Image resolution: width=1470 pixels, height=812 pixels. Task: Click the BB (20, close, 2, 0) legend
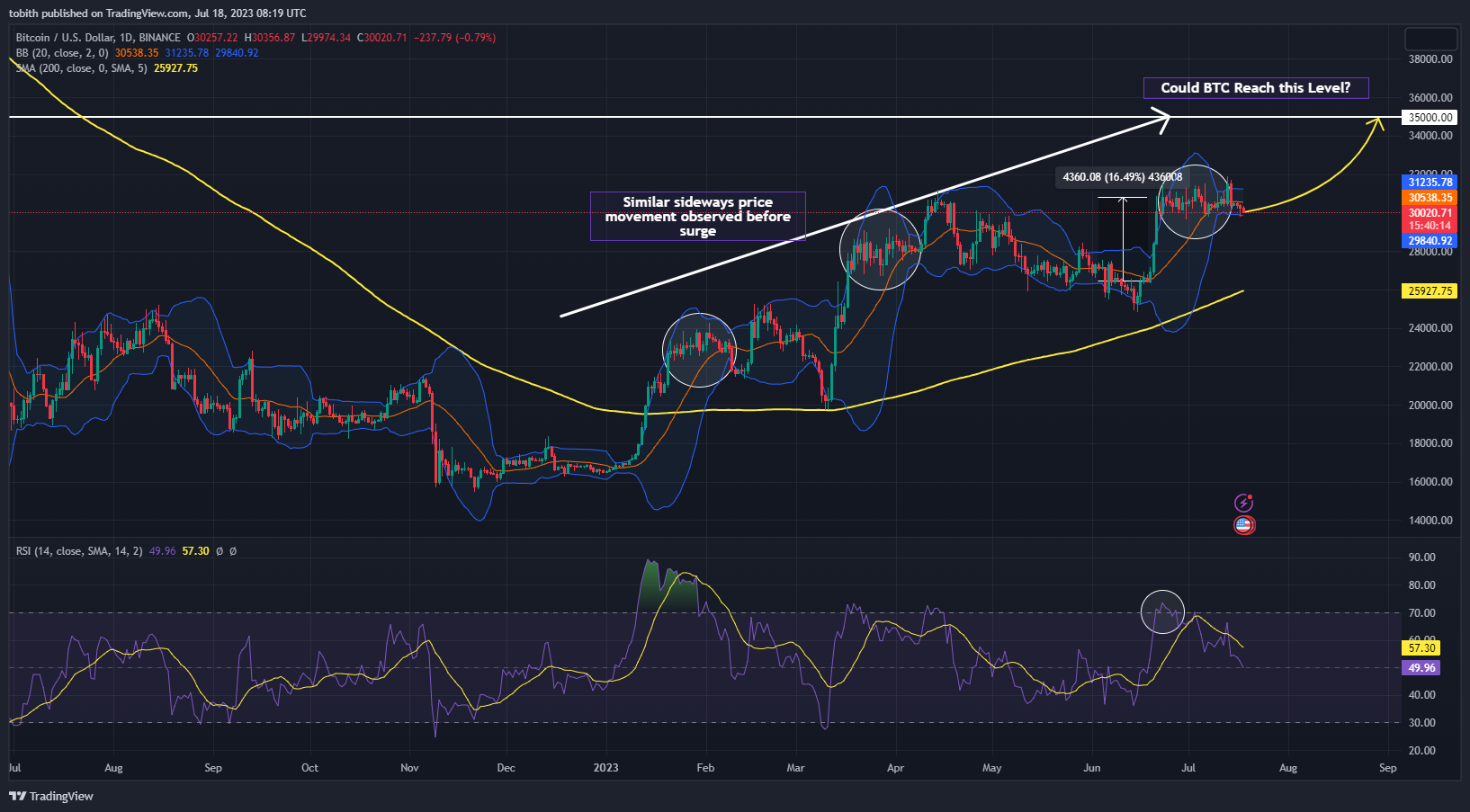click(62, 53)
